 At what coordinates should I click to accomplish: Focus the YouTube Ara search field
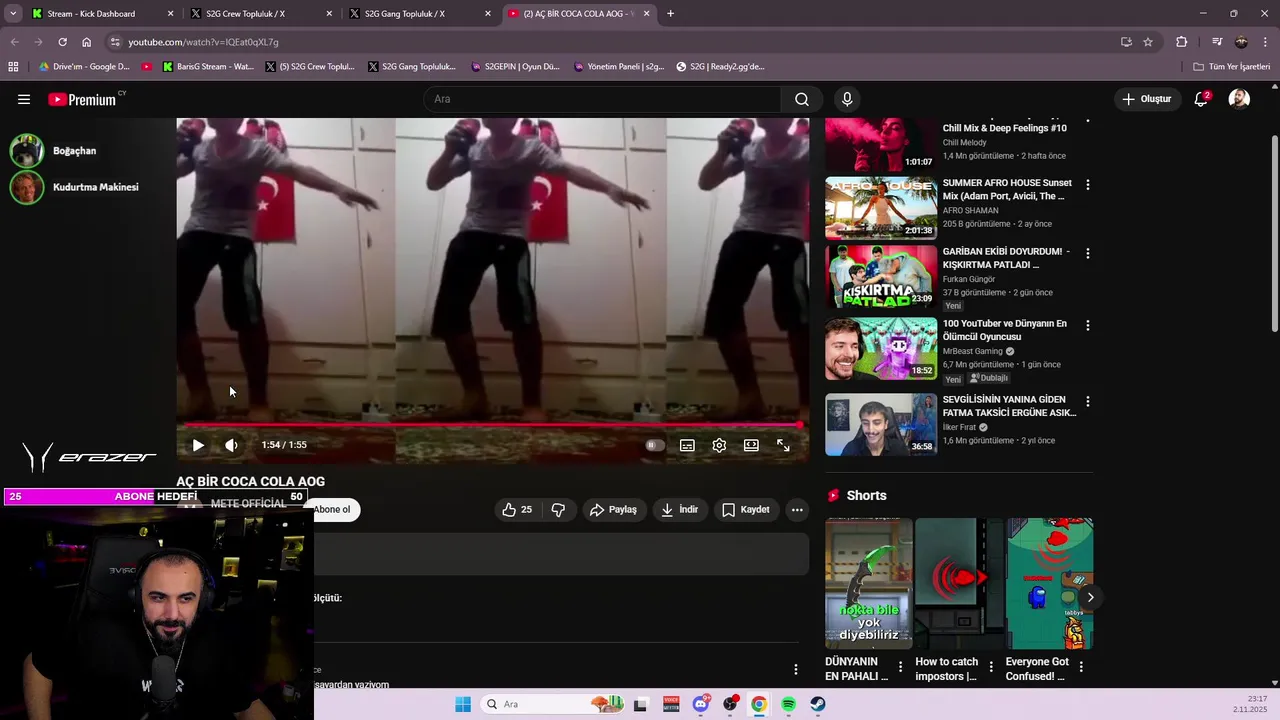603,99
